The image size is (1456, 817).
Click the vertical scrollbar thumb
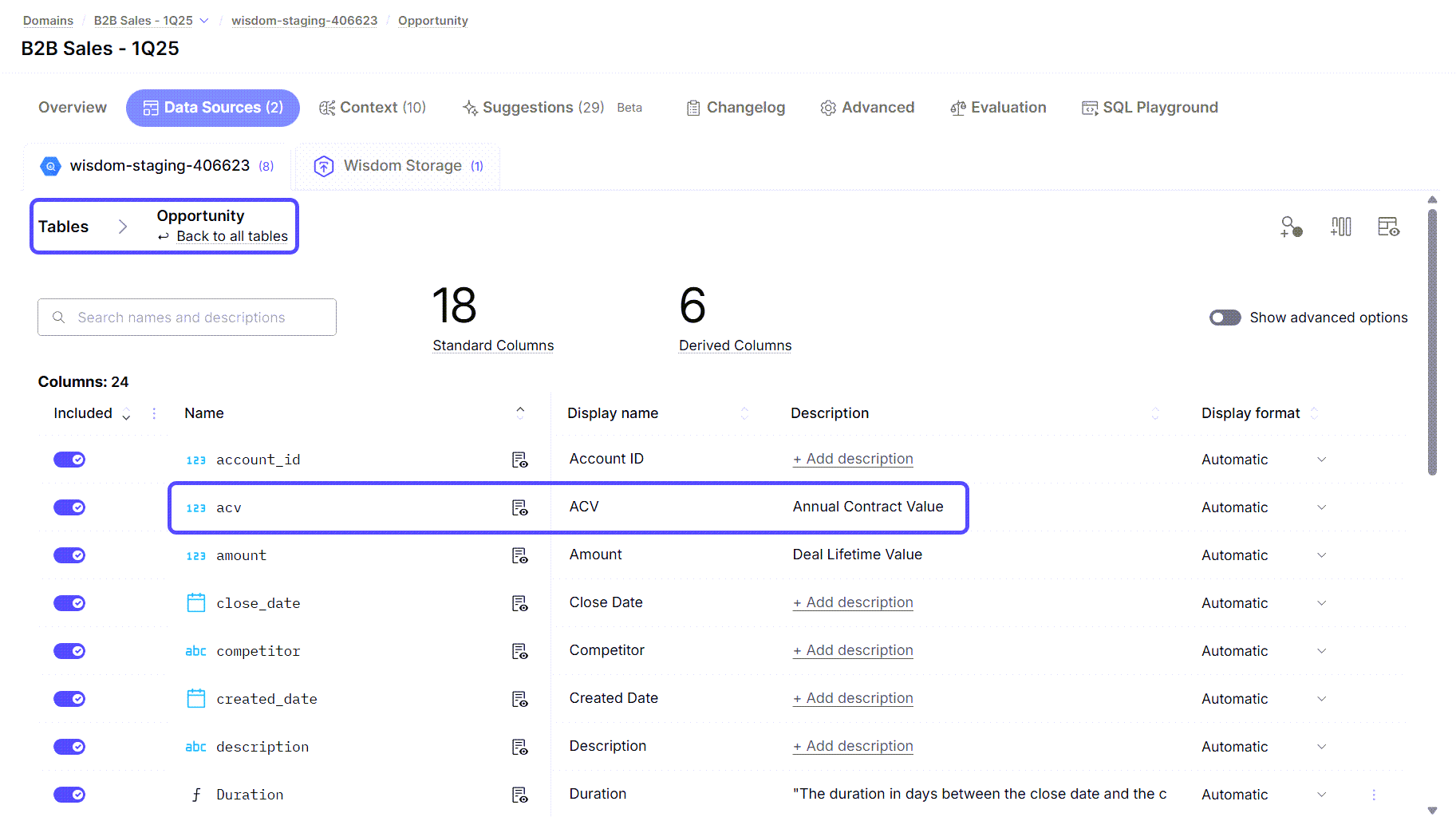pyautogui.click(x=1432, y=341)
